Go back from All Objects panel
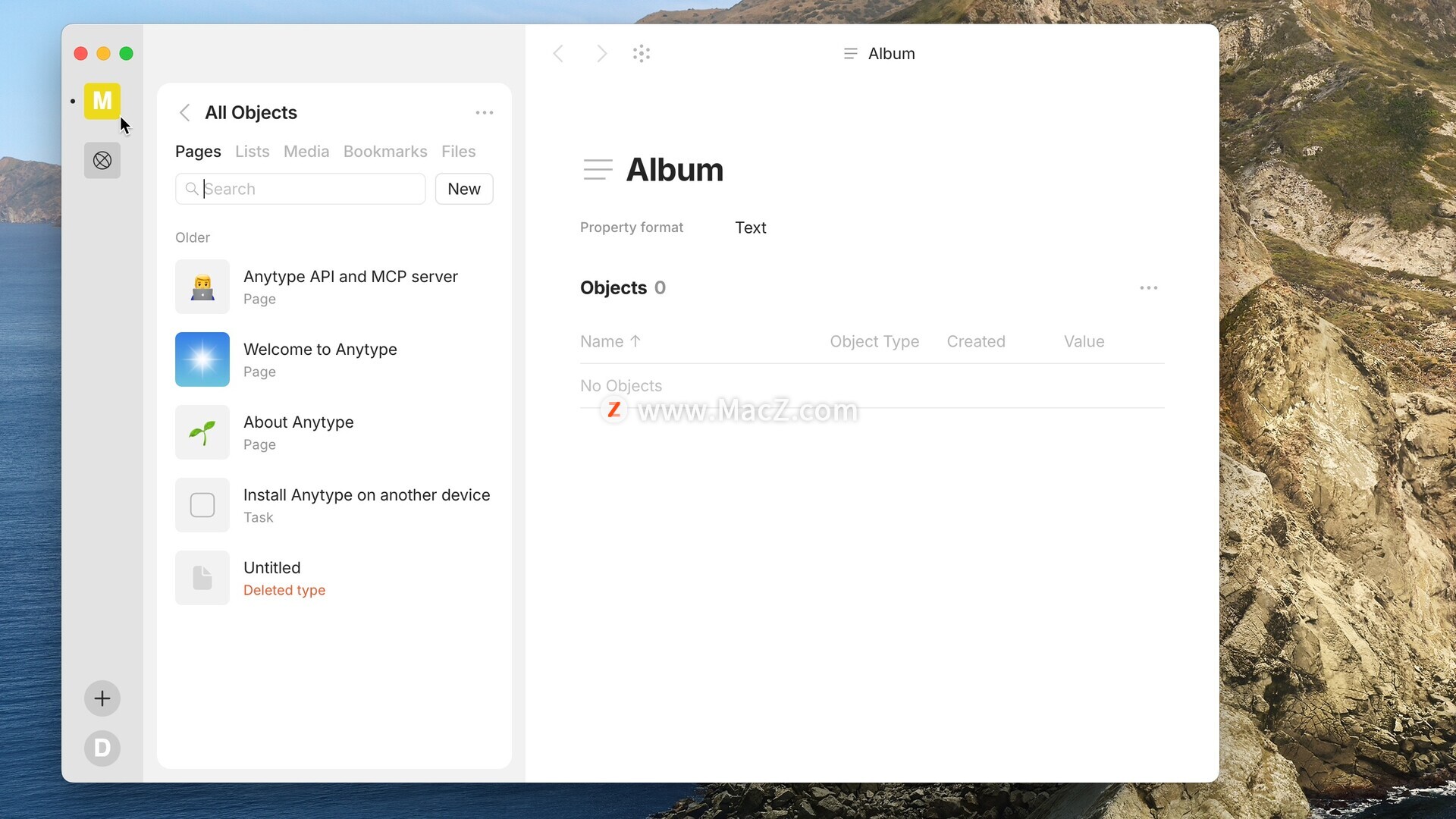Viewport: 1456px width, 819px height. coord(184,113)
